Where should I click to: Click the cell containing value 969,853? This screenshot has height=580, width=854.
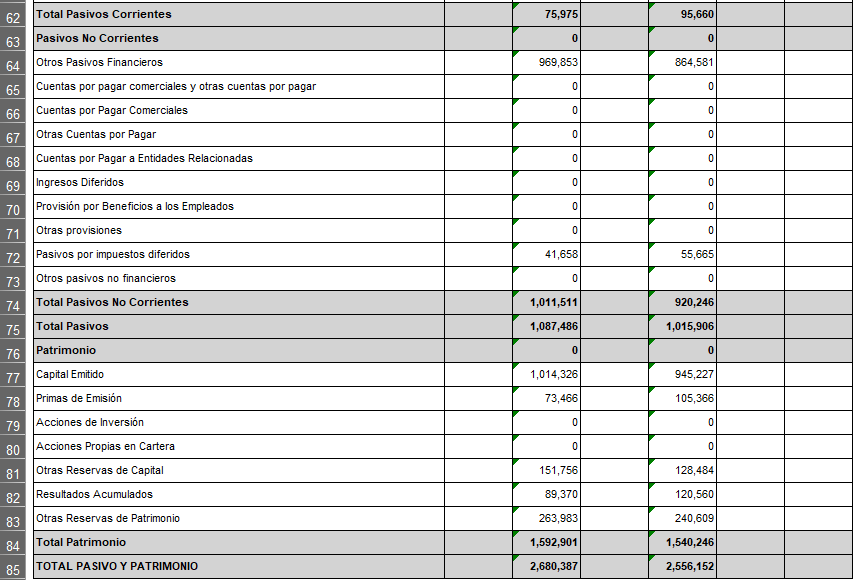[x=546, y=62]
